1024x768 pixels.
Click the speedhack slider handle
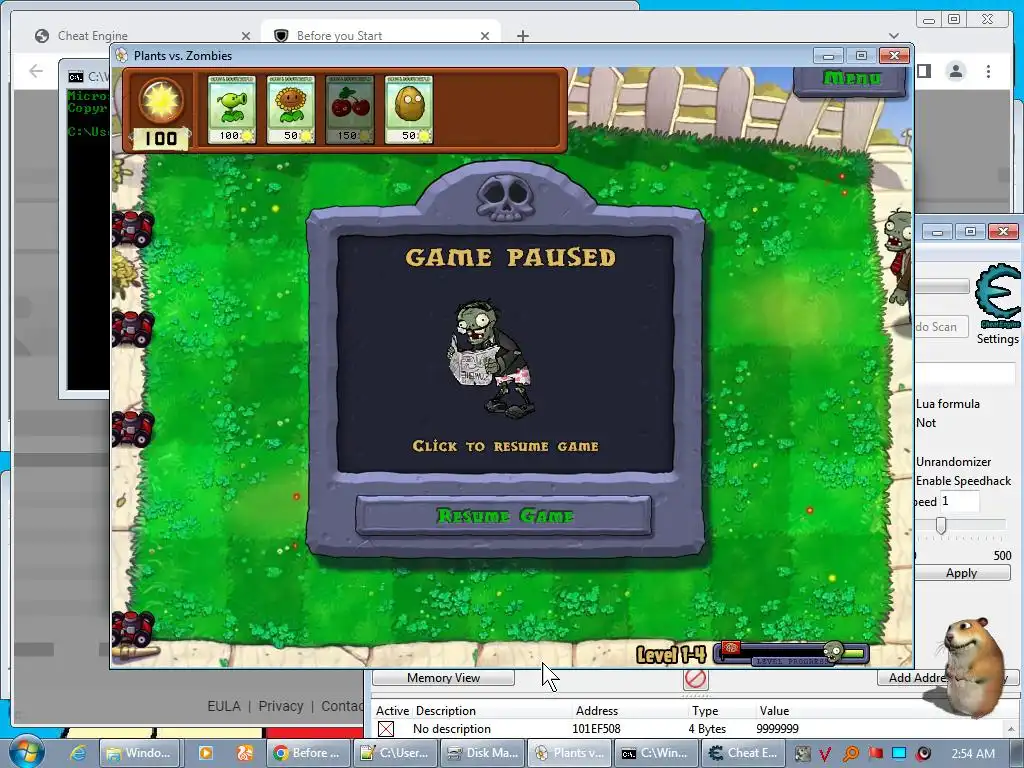click(941, 525)
